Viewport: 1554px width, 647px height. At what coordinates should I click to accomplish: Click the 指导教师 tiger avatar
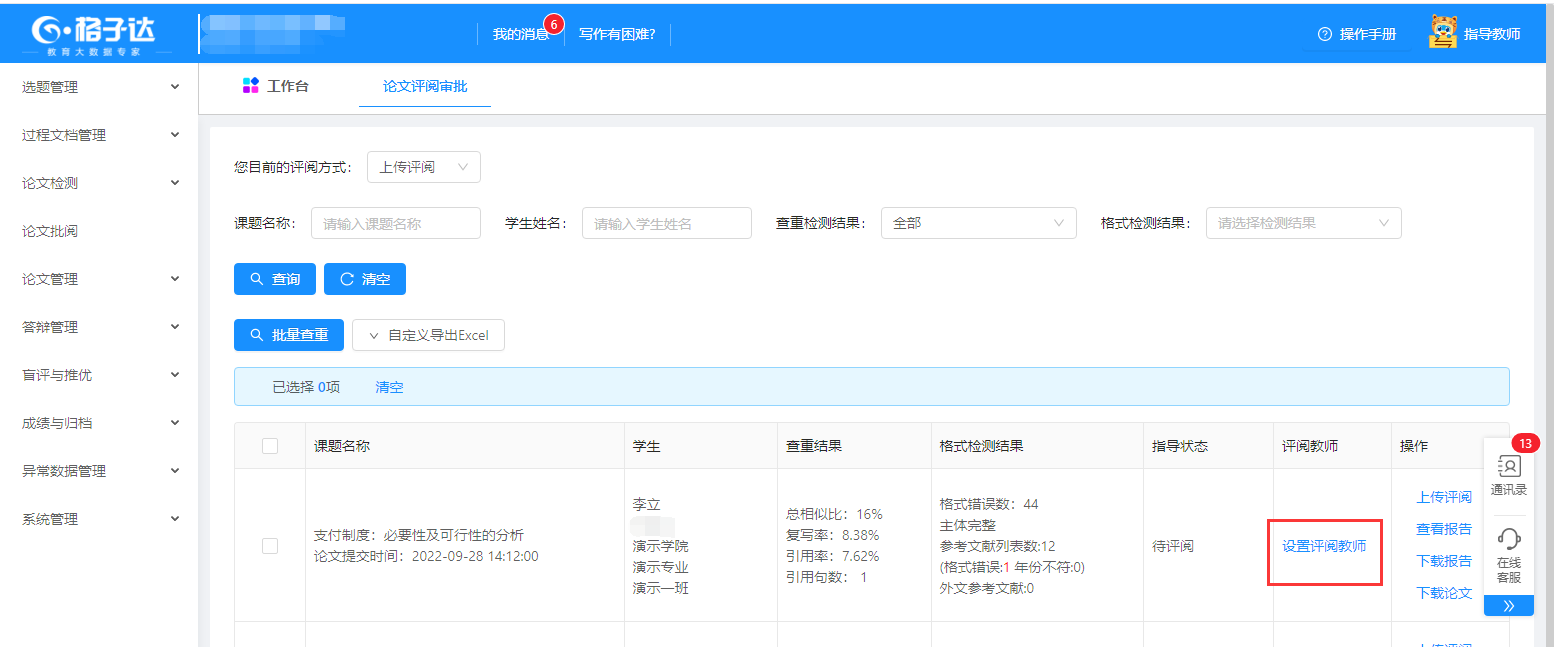(x=1442, y=33)
